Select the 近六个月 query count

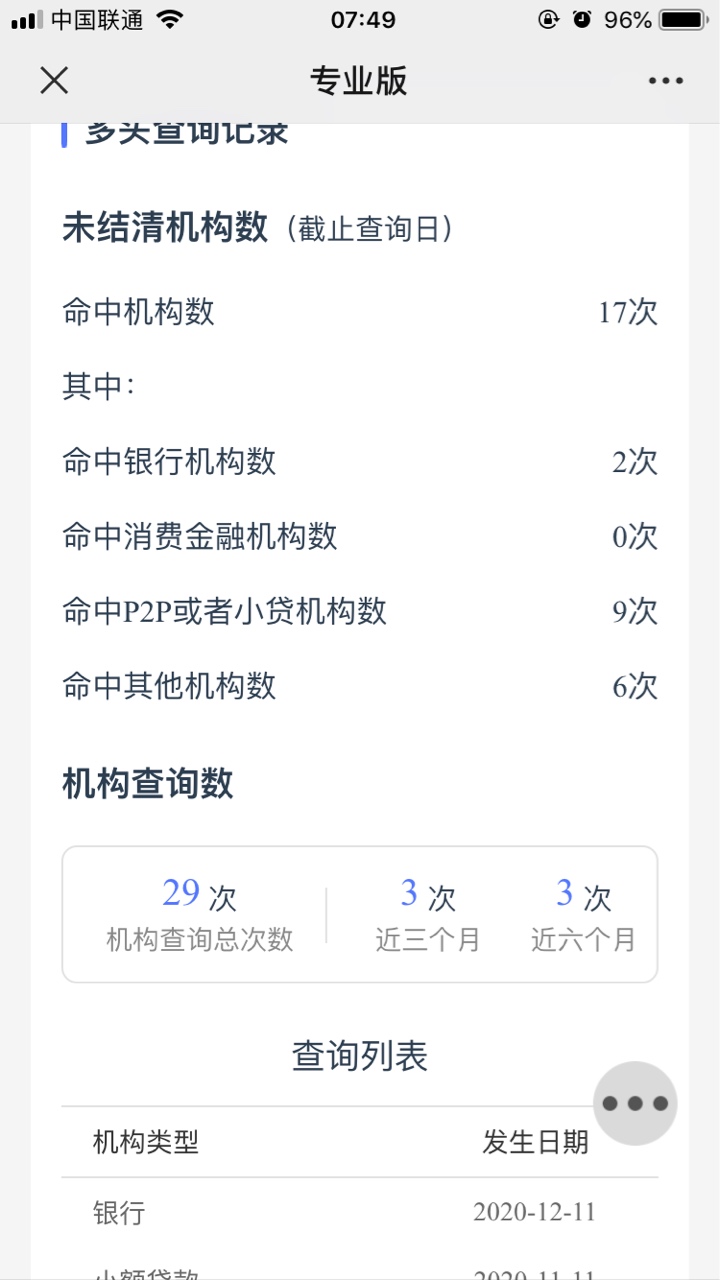(583, 915)
